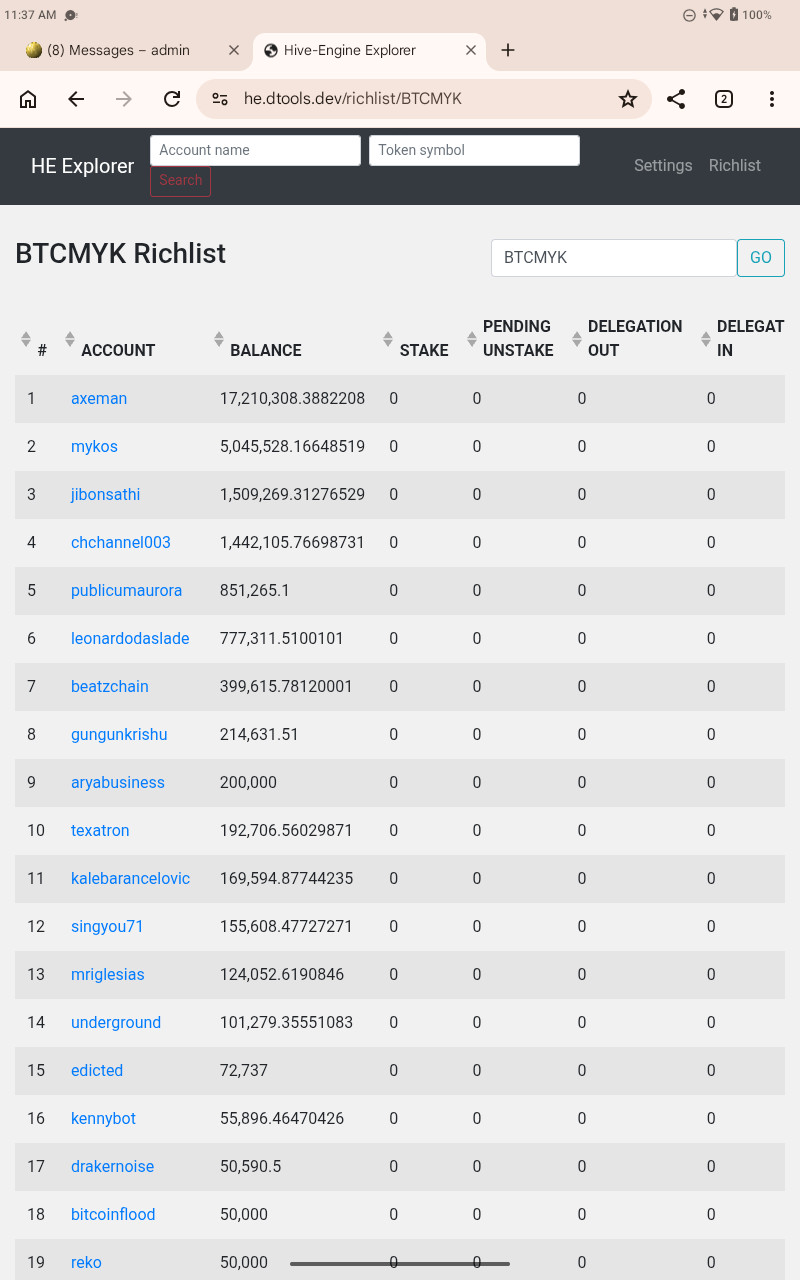The image size is (800, 1280).
Task: Focus the Account name input field
Action: [255, 150]
